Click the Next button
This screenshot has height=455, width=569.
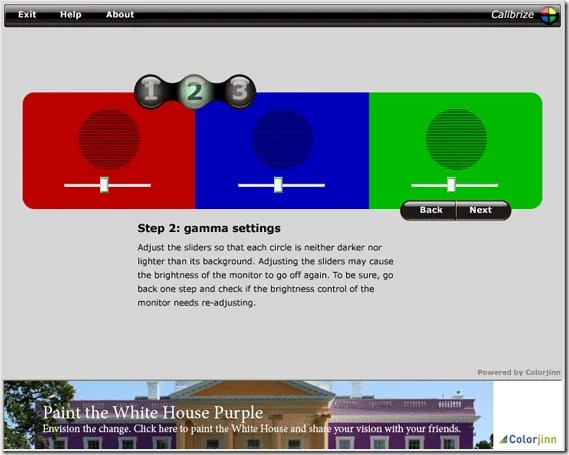483,210
